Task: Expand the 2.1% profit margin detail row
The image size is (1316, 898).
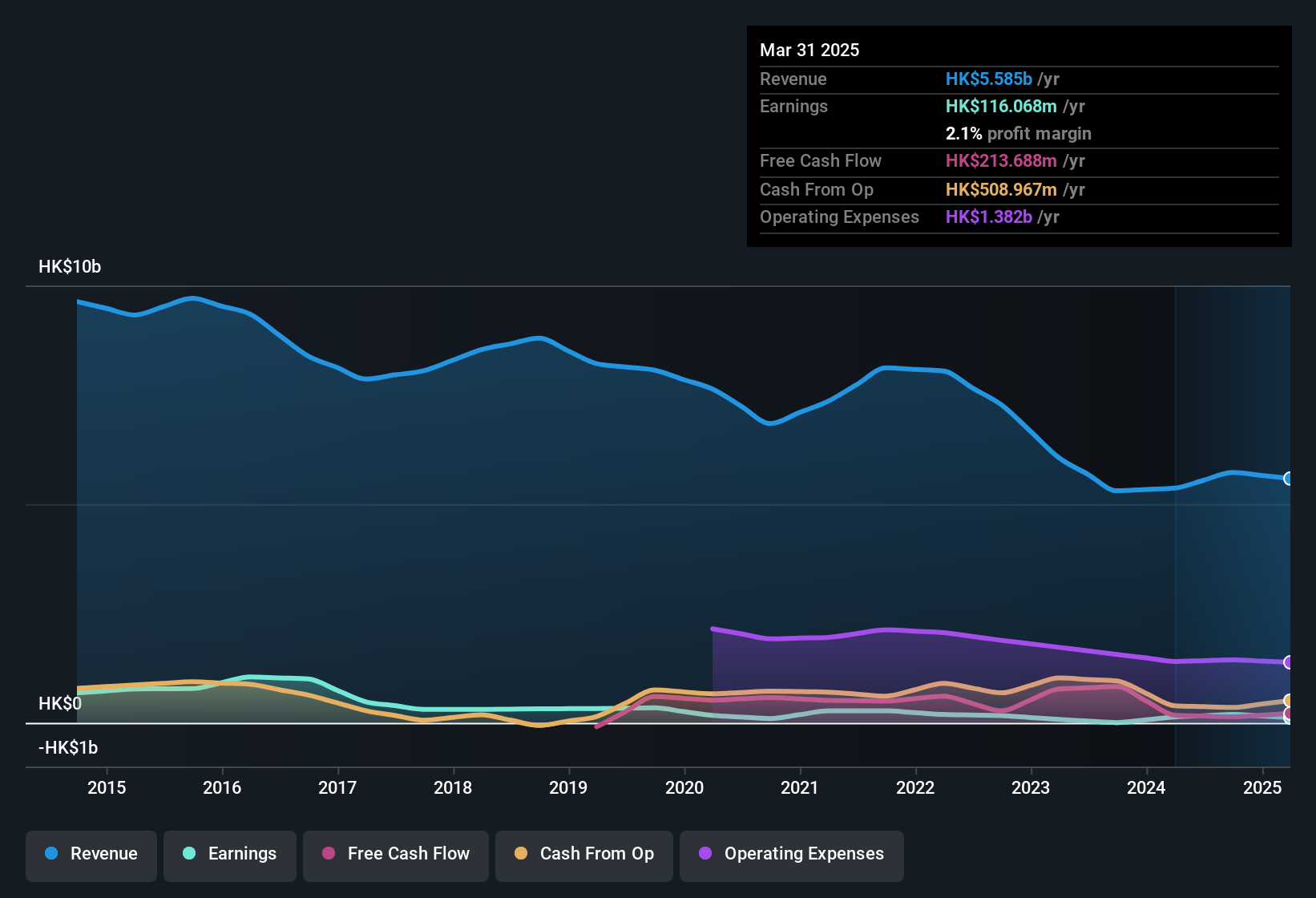Action: 1019,134
